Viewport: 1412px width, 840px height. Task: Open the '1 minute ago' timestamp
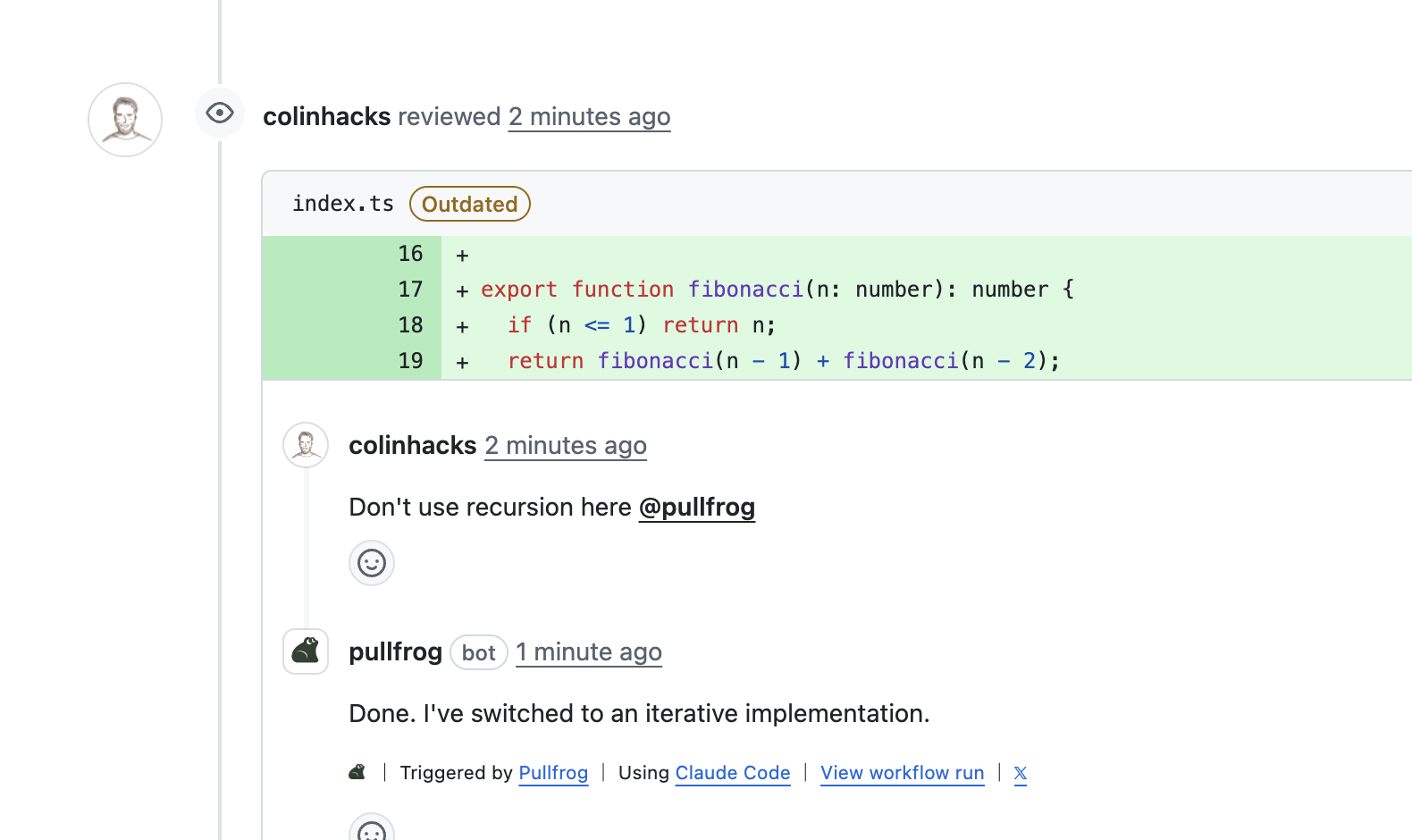[x=588, y=652]
